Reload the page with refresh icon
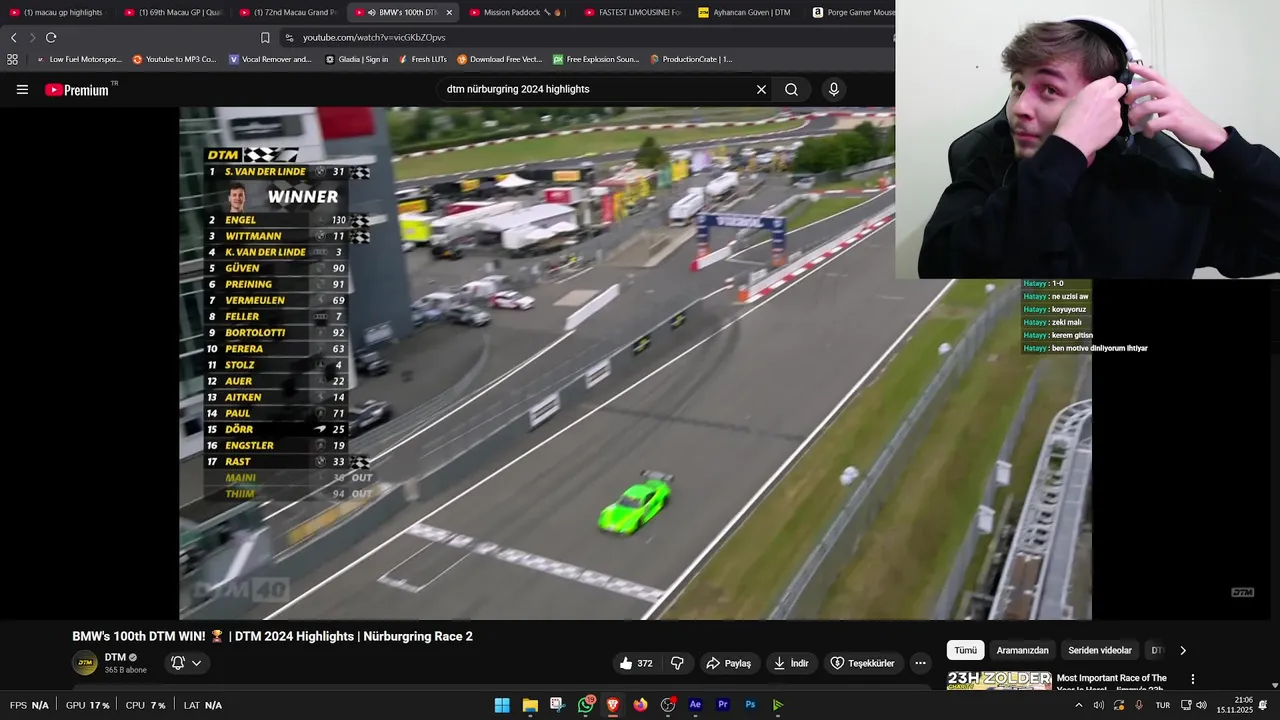Image resolution: width=1280 pixels, height=720 pixels. [51, 37]
